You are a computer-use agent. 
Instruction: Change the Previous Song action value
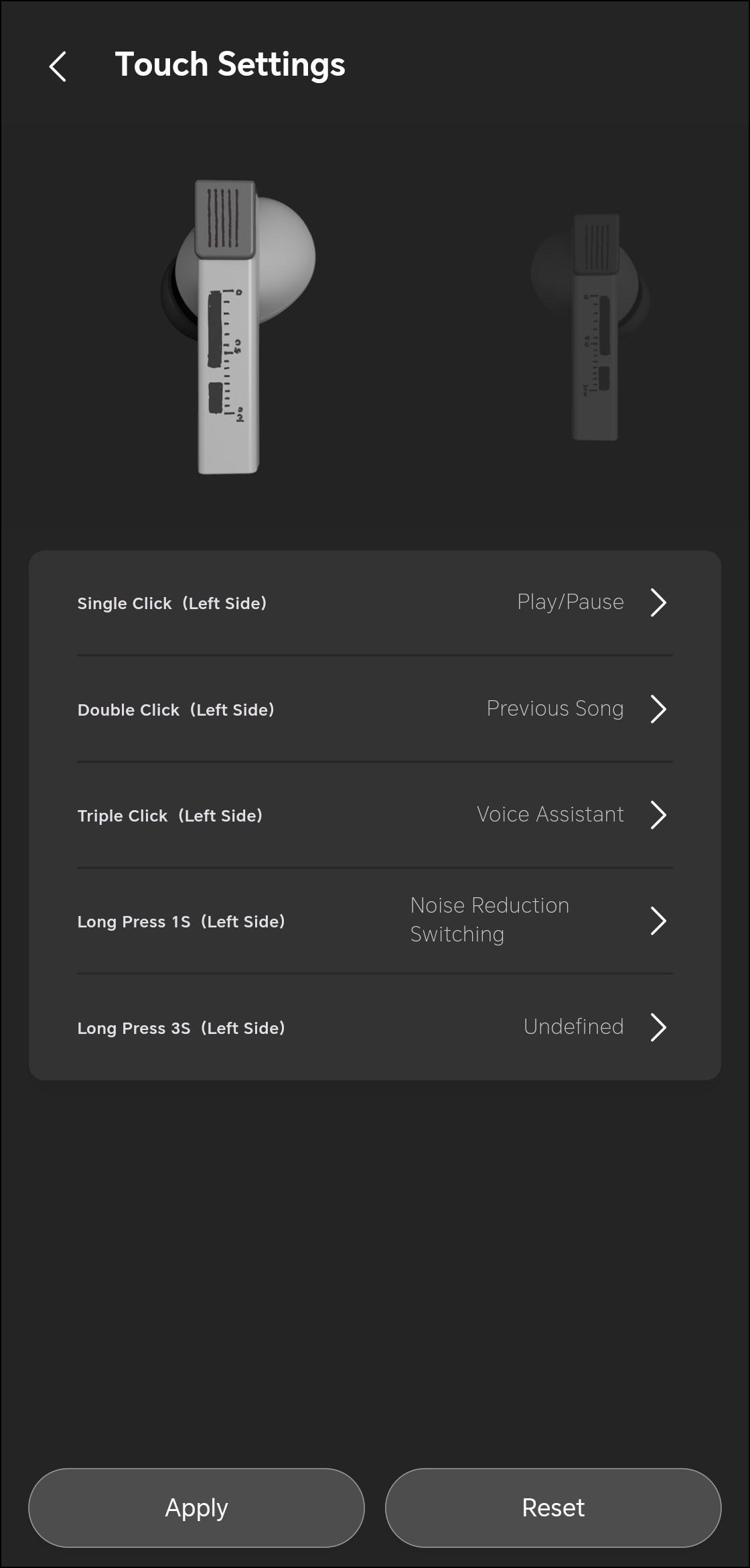[555, 709]
